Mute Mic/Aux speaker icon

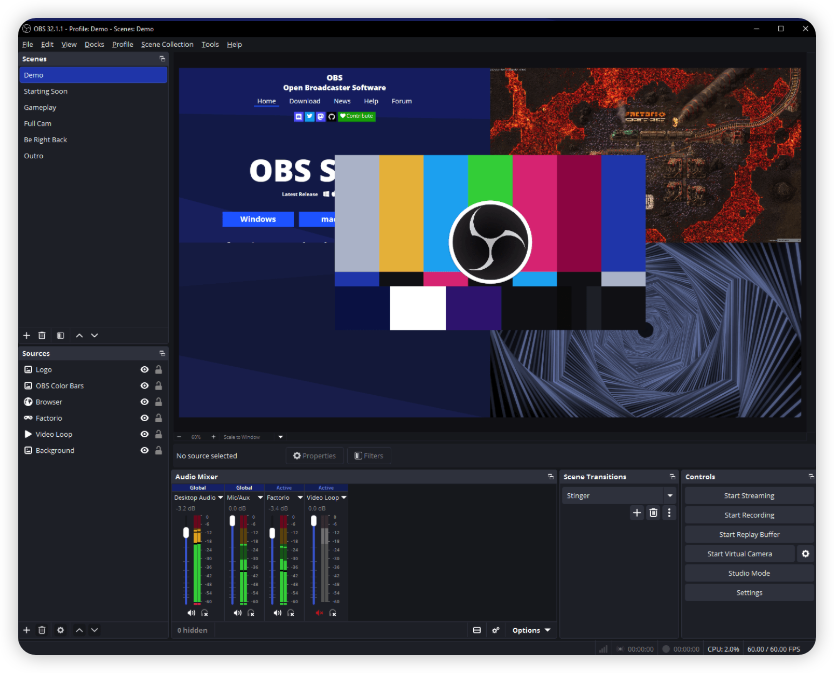[238, 613]
